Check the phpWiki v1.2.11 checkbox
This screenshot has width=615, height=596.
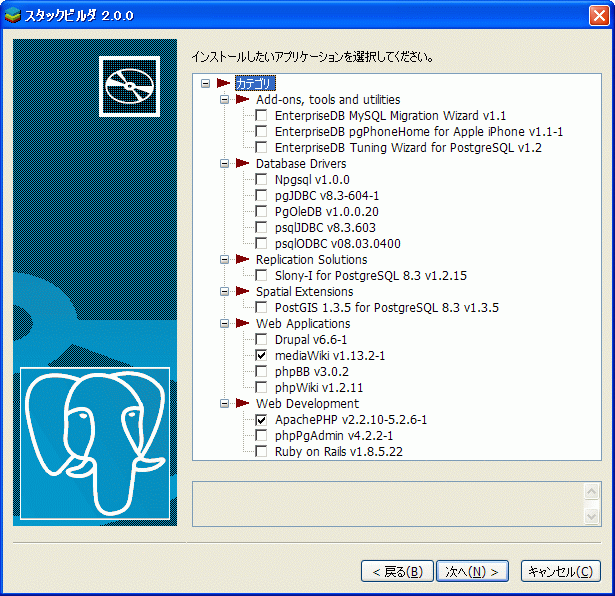click(261, 387)
